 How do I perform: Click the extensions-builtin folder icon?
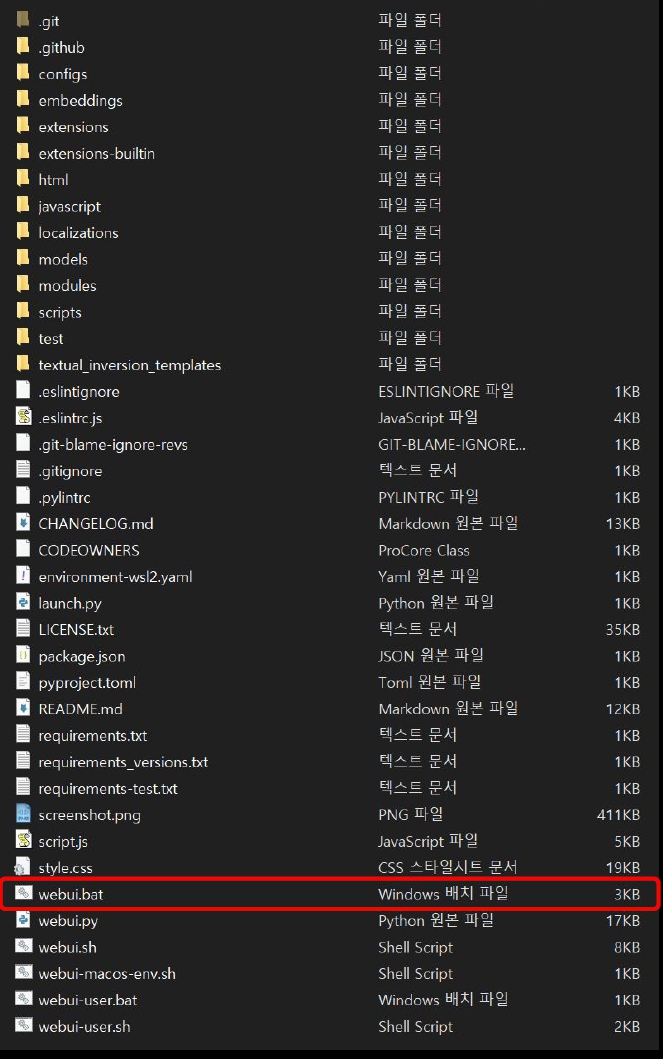23,152
